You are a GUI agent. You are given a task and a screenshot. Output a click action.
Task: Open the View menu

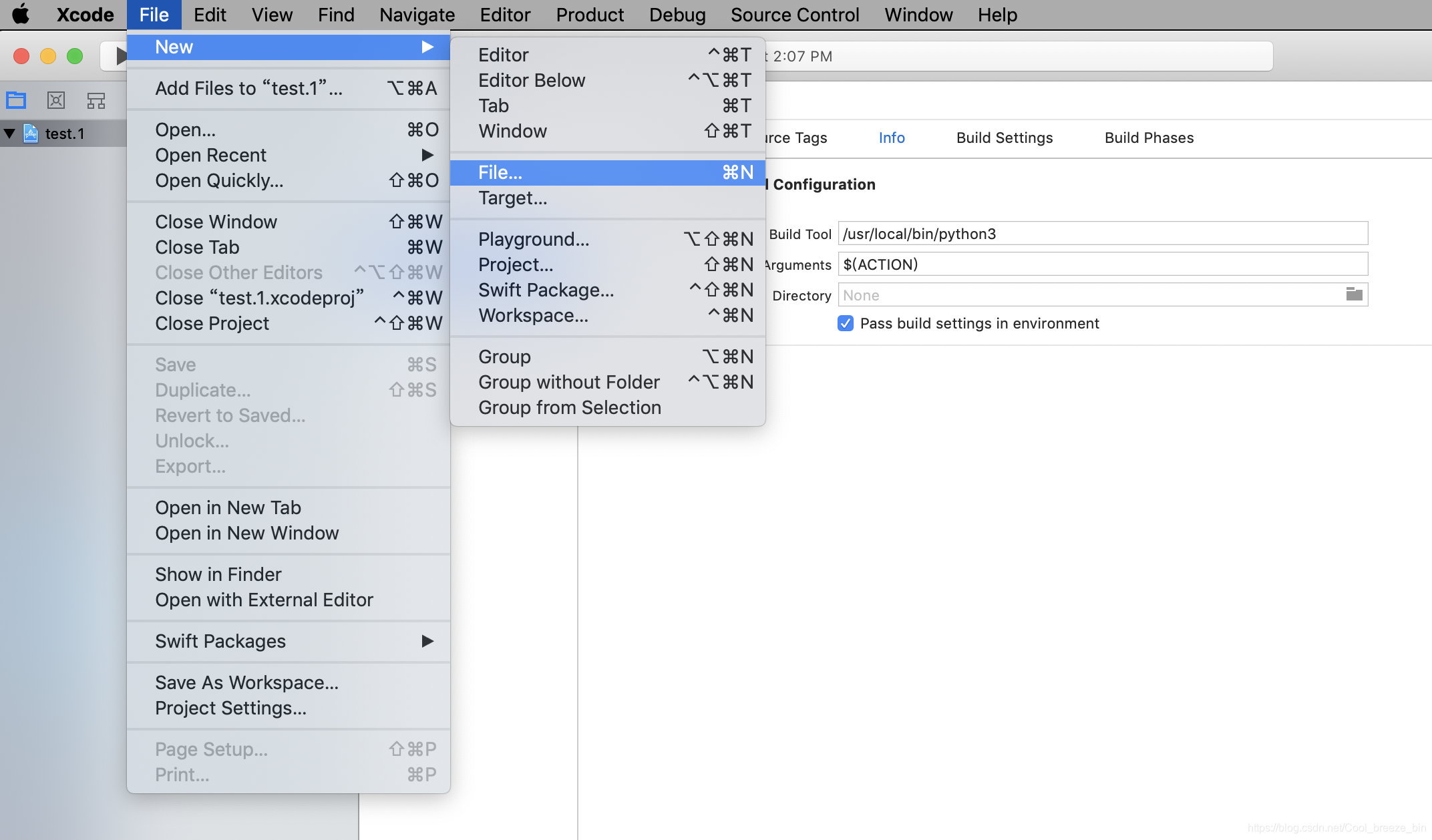tap(272, 15)
